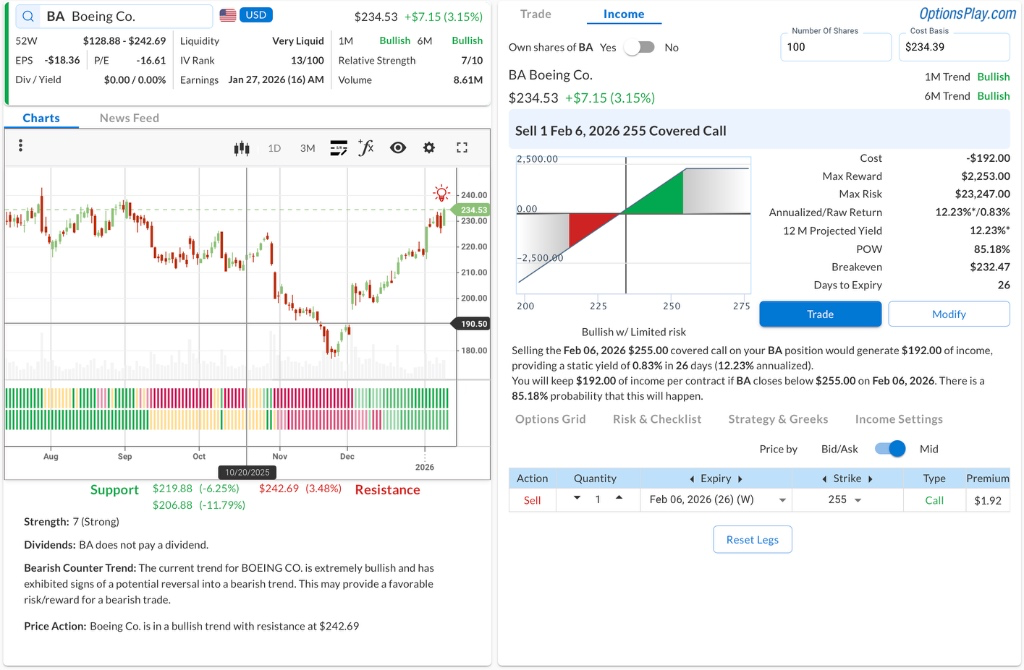Open the Strategy & Greeks tab
Image resolution: width=1024 pixels, height=670 pixels.
778,419
